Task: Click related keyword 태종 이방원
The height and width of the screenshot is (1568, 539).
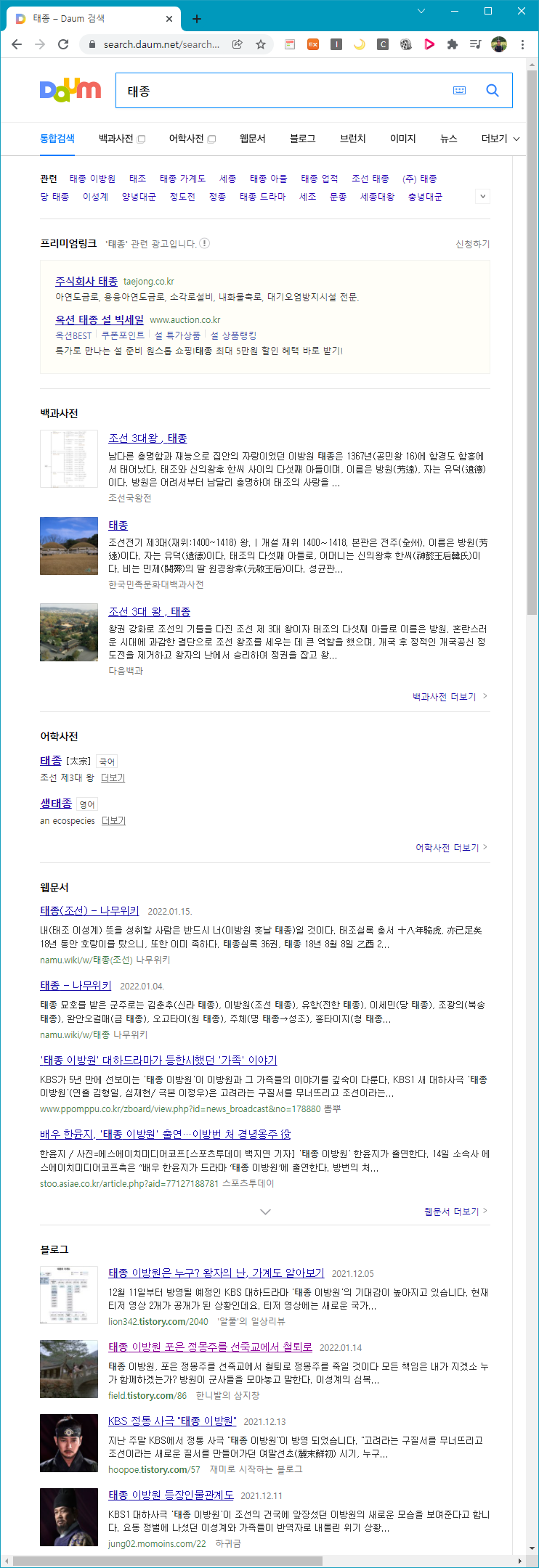Action: click(x=92, y=179)
